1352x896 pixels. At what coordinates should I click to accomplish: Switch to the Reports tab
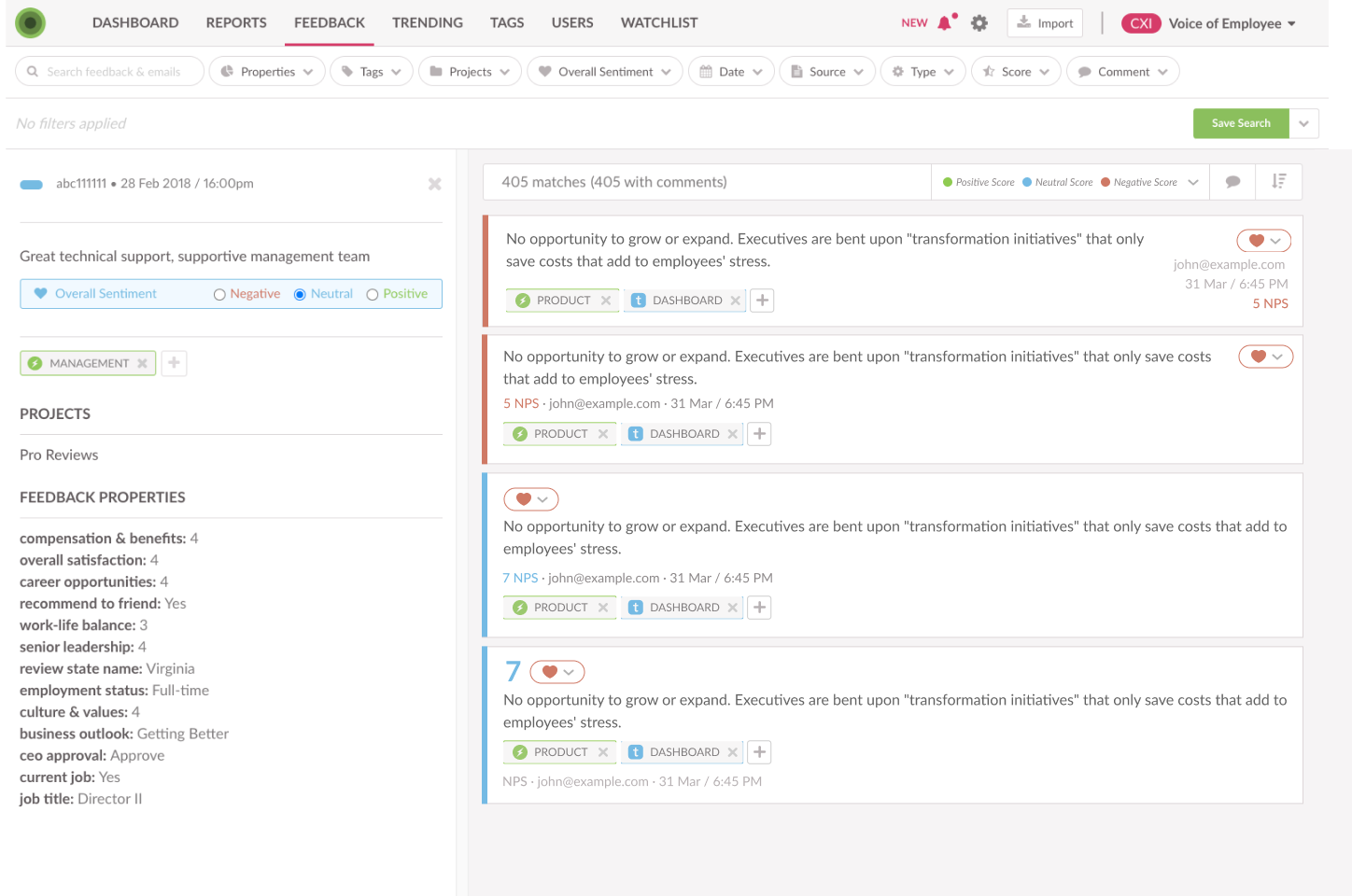pyautogui.click(x=236, y=22)
